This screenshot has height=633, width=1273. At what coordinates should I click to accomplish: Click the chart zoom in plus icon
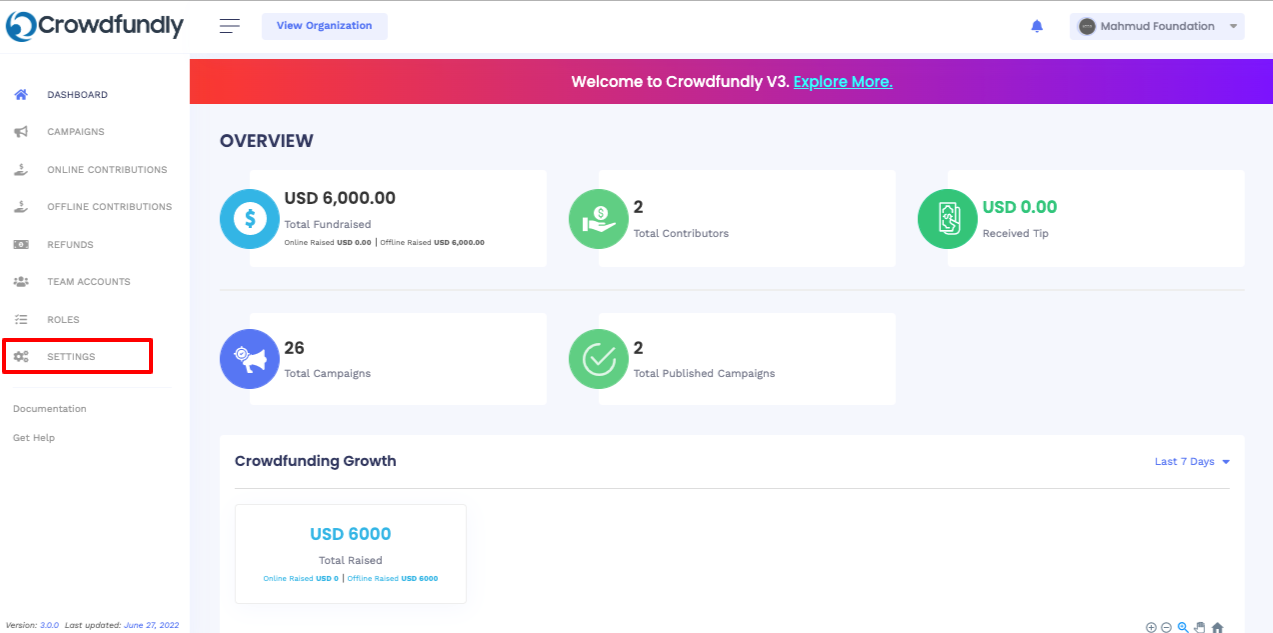(1151, 627)
